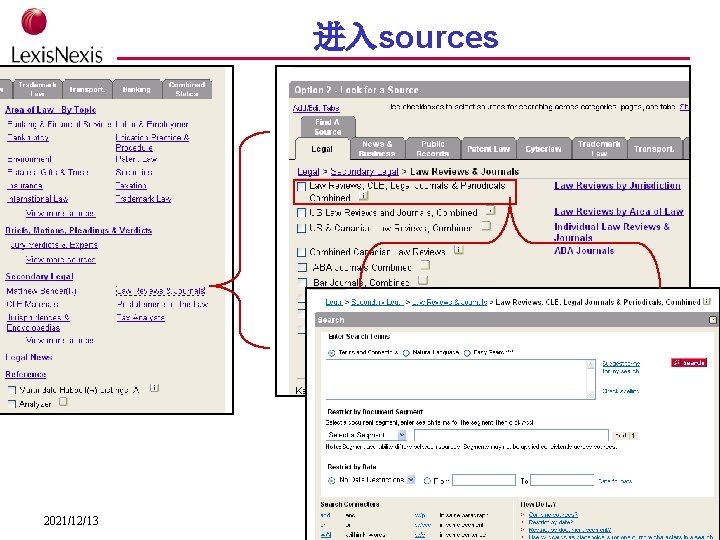The height and width of the screenshot is (540, 720).
Task: Click the From date field
Action: 484,480
